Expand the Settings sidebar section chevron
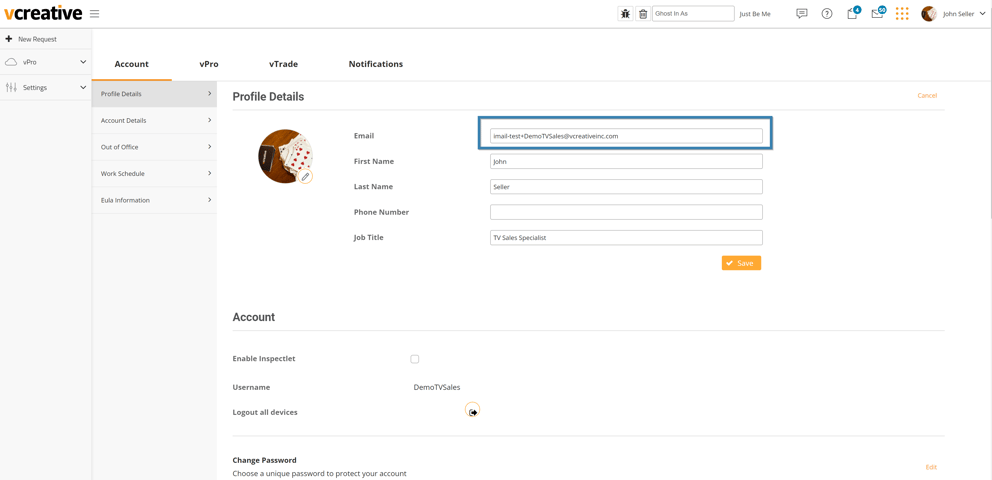 (x=83, y=87)
